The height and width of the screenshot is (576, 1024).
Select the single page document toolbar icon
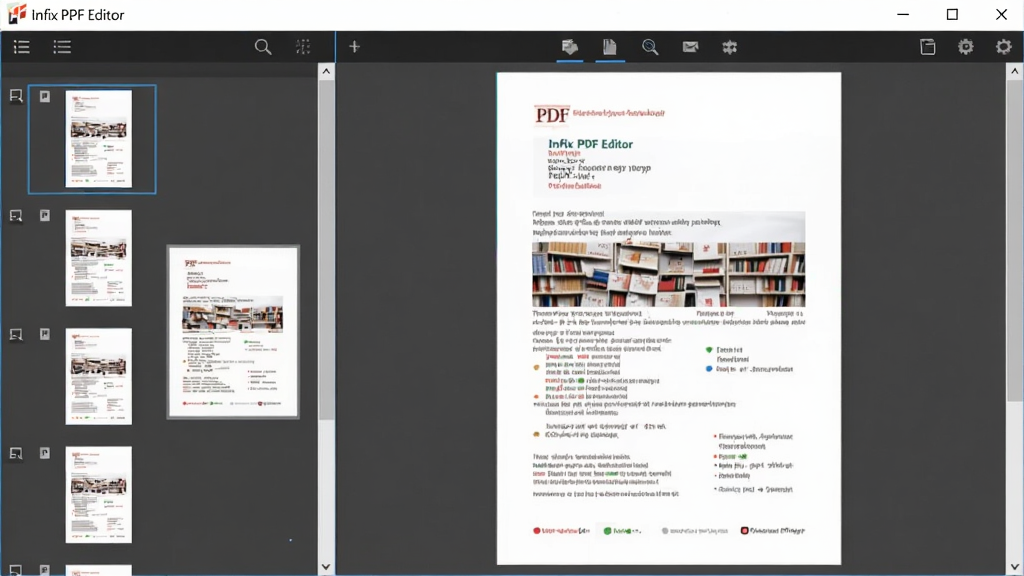[x=609, y=47]
